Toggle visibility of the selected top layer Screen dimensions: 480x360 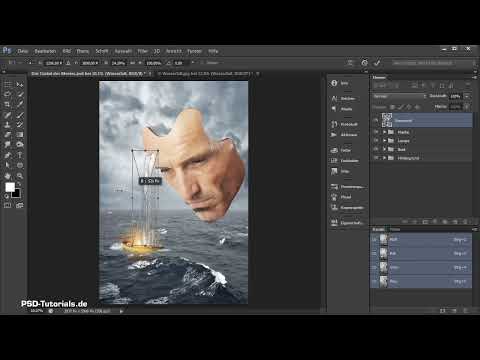[x=376, y=120]
